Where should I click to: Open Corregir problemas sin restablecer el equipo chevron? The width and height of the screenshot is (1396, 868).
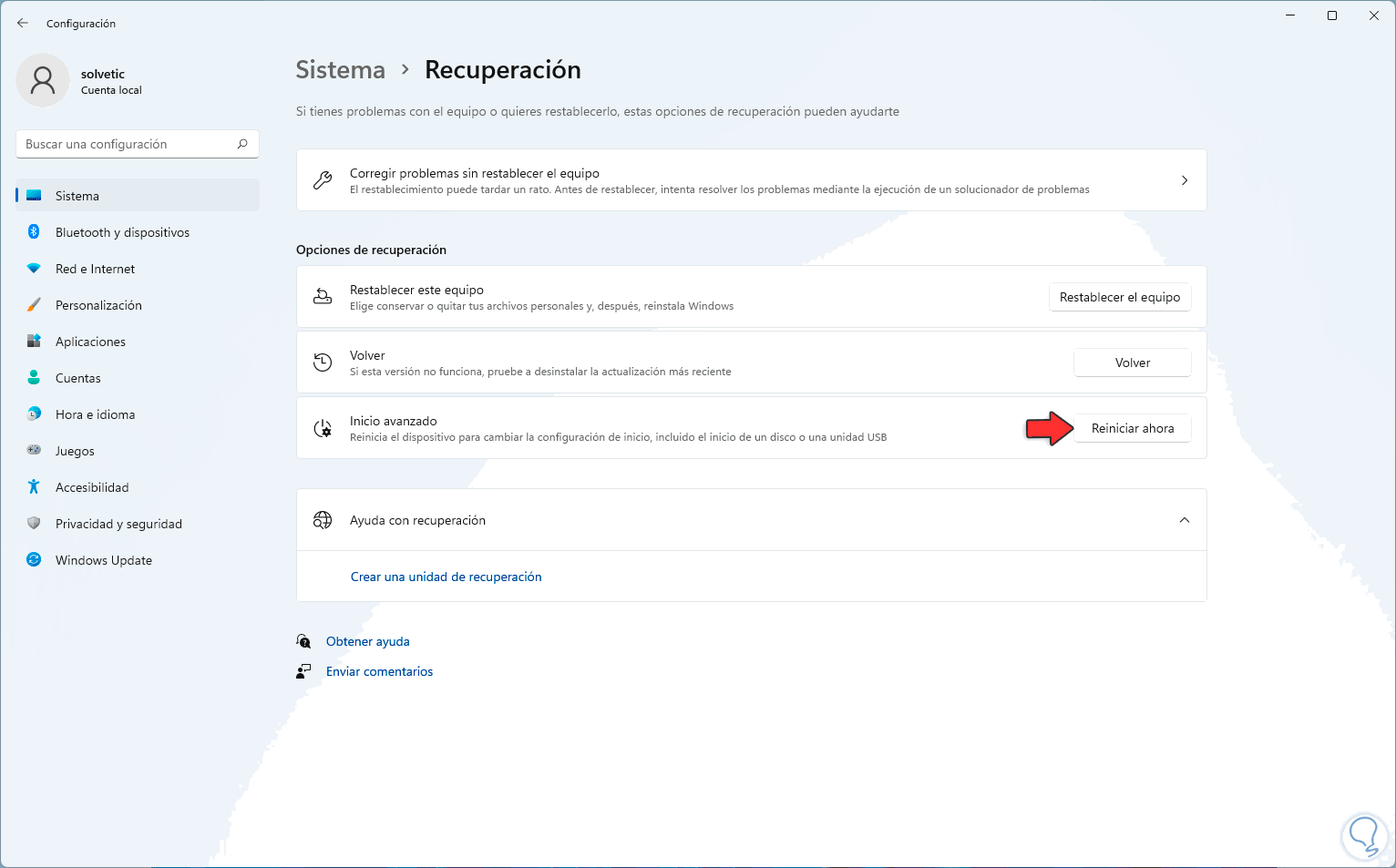1185,180
